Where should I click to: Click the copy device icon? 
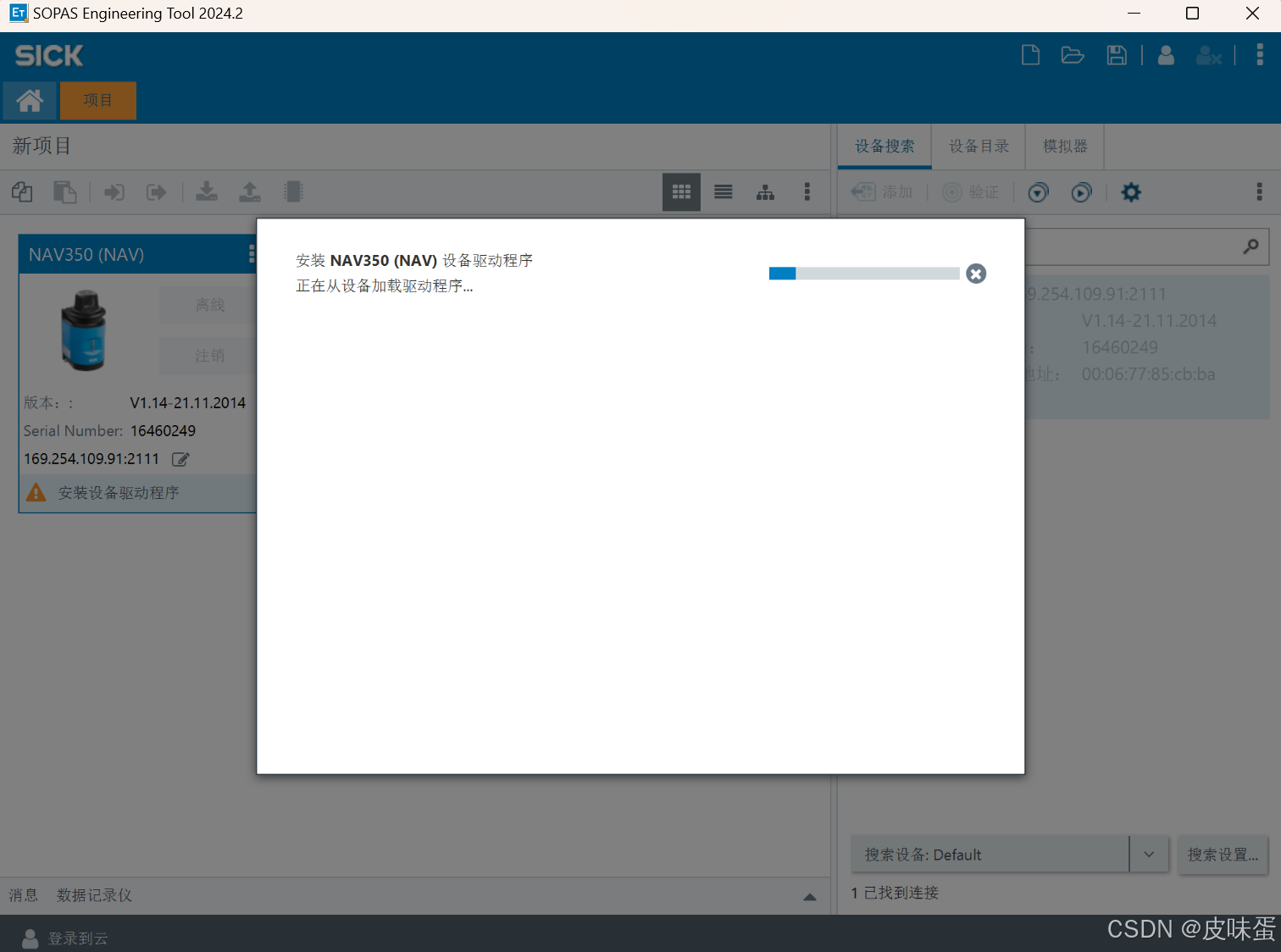point(22,192)
